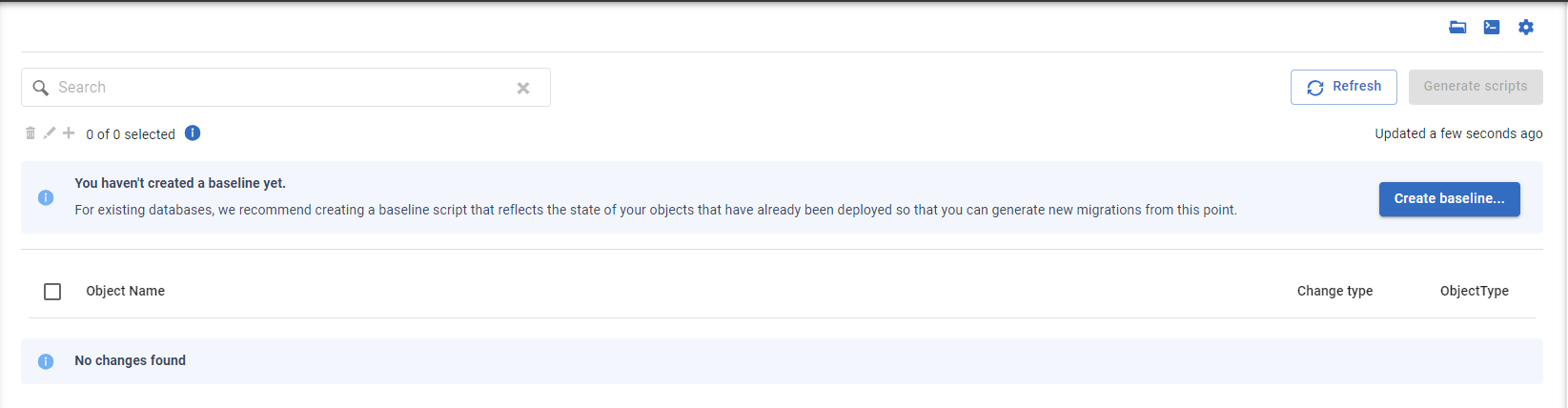Image resolution: width=1568 pixels, height=408 pixels.
Task: Focus the Search input field
Action: [286, 88]
